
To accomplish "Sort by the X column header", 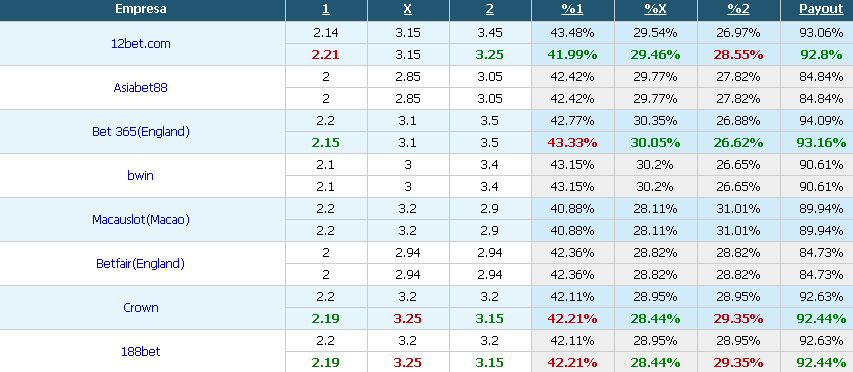I will 408,9.
